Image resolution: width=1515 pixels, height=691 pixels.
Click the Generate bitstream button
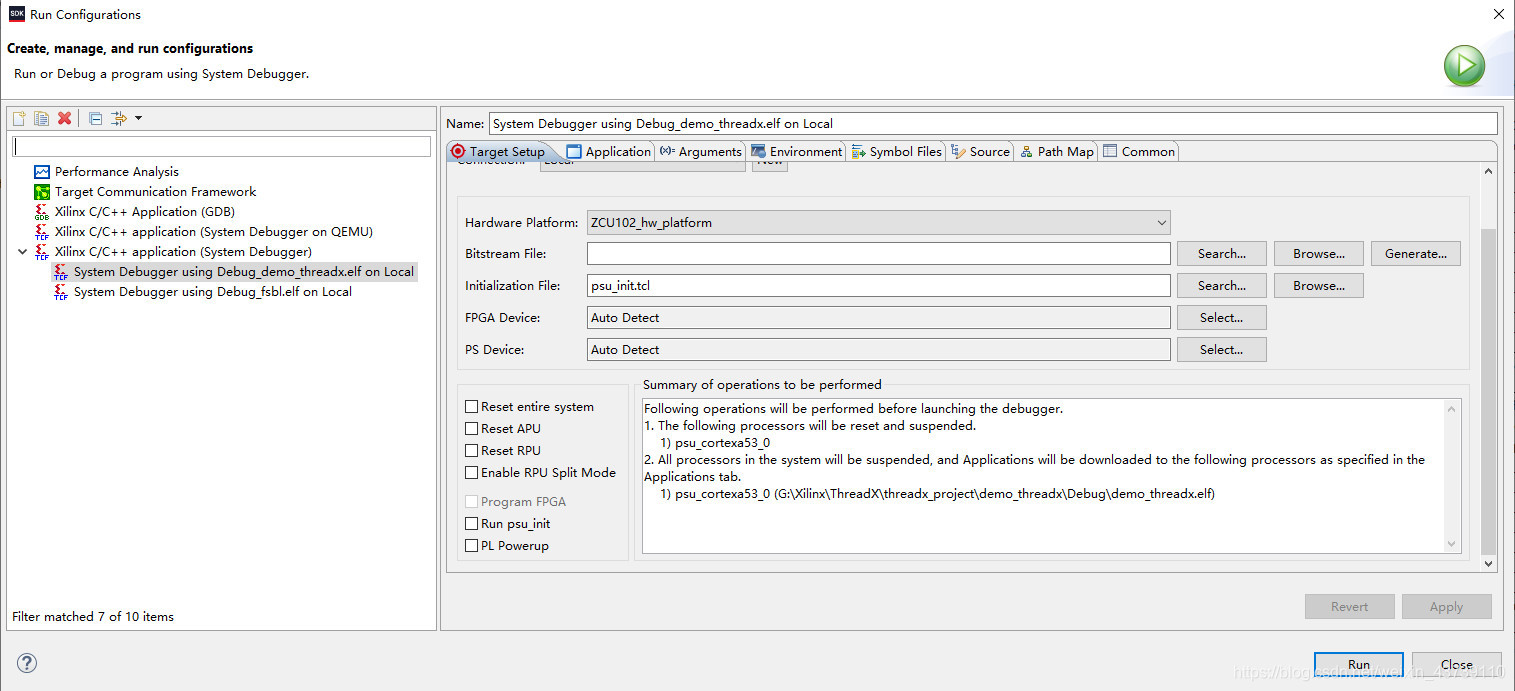click(x=1416, y=254)
